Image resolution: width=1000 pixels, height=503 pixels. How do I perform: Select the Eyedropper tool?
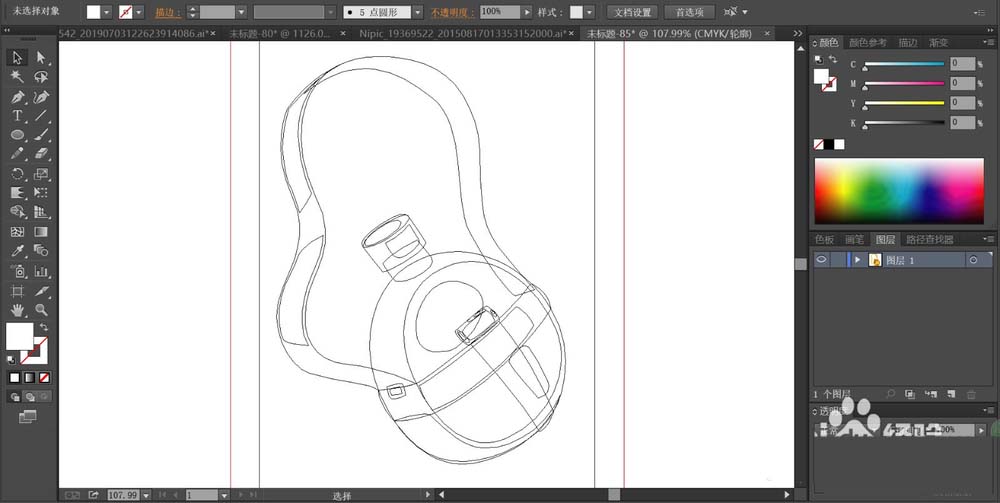[17, 251]
